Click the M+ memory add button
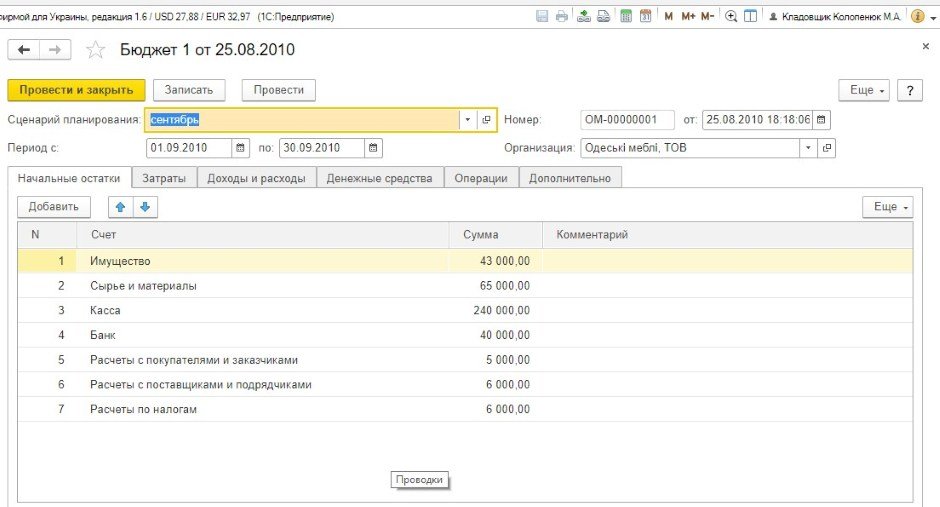Image resolution: width=940 pixels, height=507 pixels. pos(688,17)
